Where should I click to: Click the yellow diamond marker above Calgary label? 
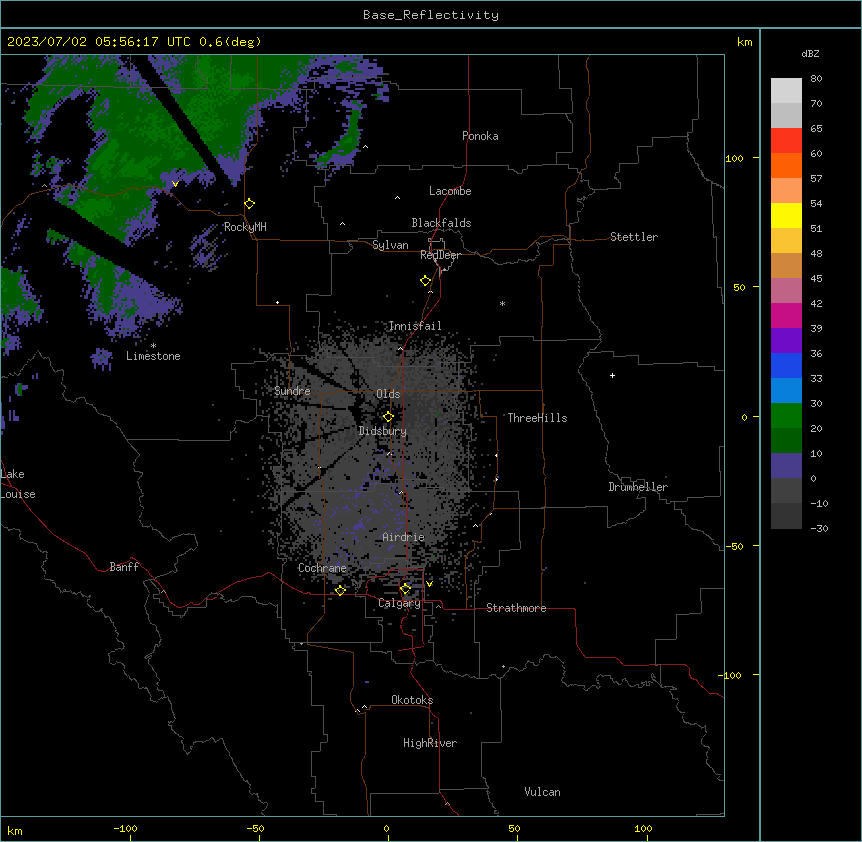405,589
